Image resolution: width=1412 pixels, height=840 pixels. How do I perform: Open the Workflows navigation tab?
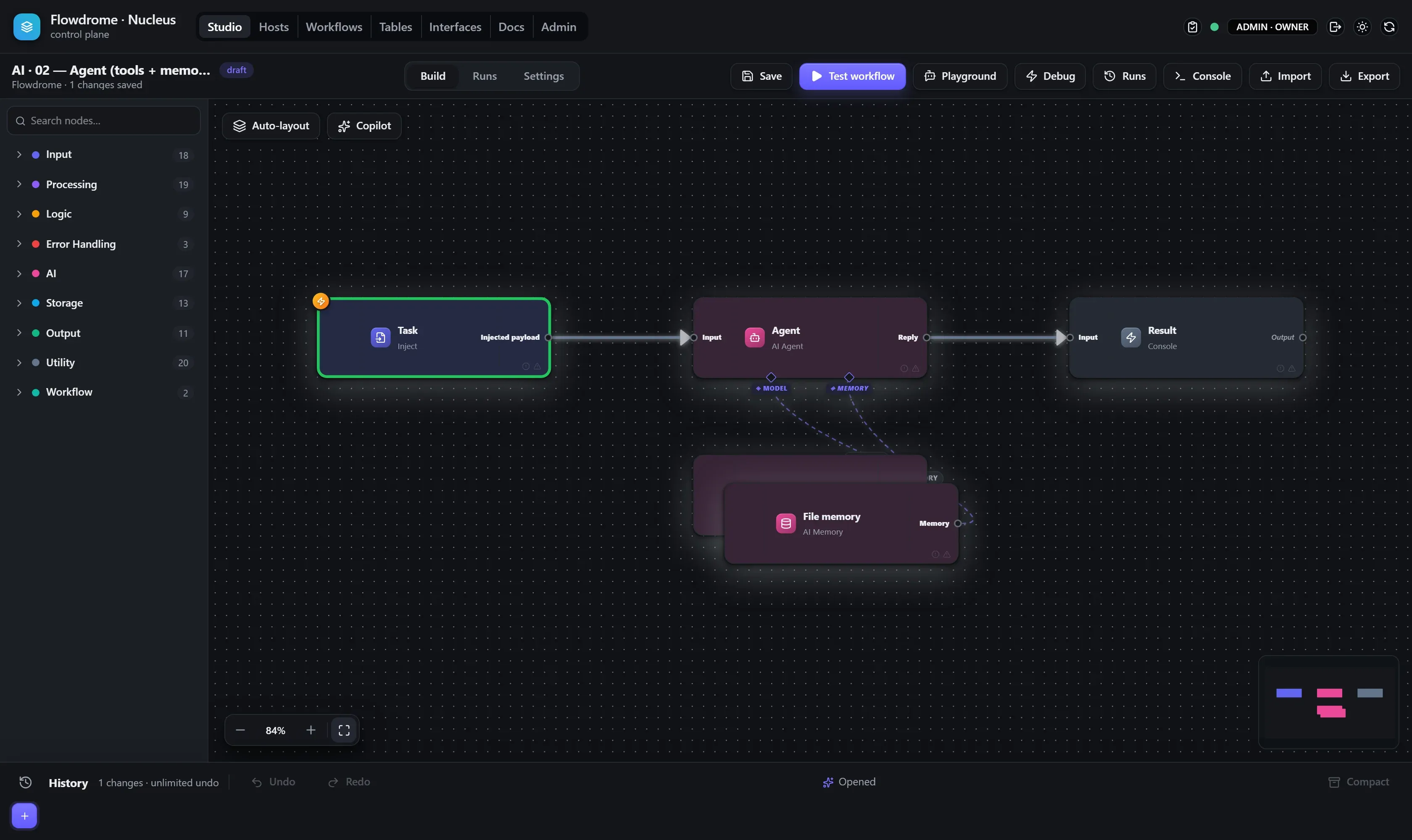pos(334,26)
